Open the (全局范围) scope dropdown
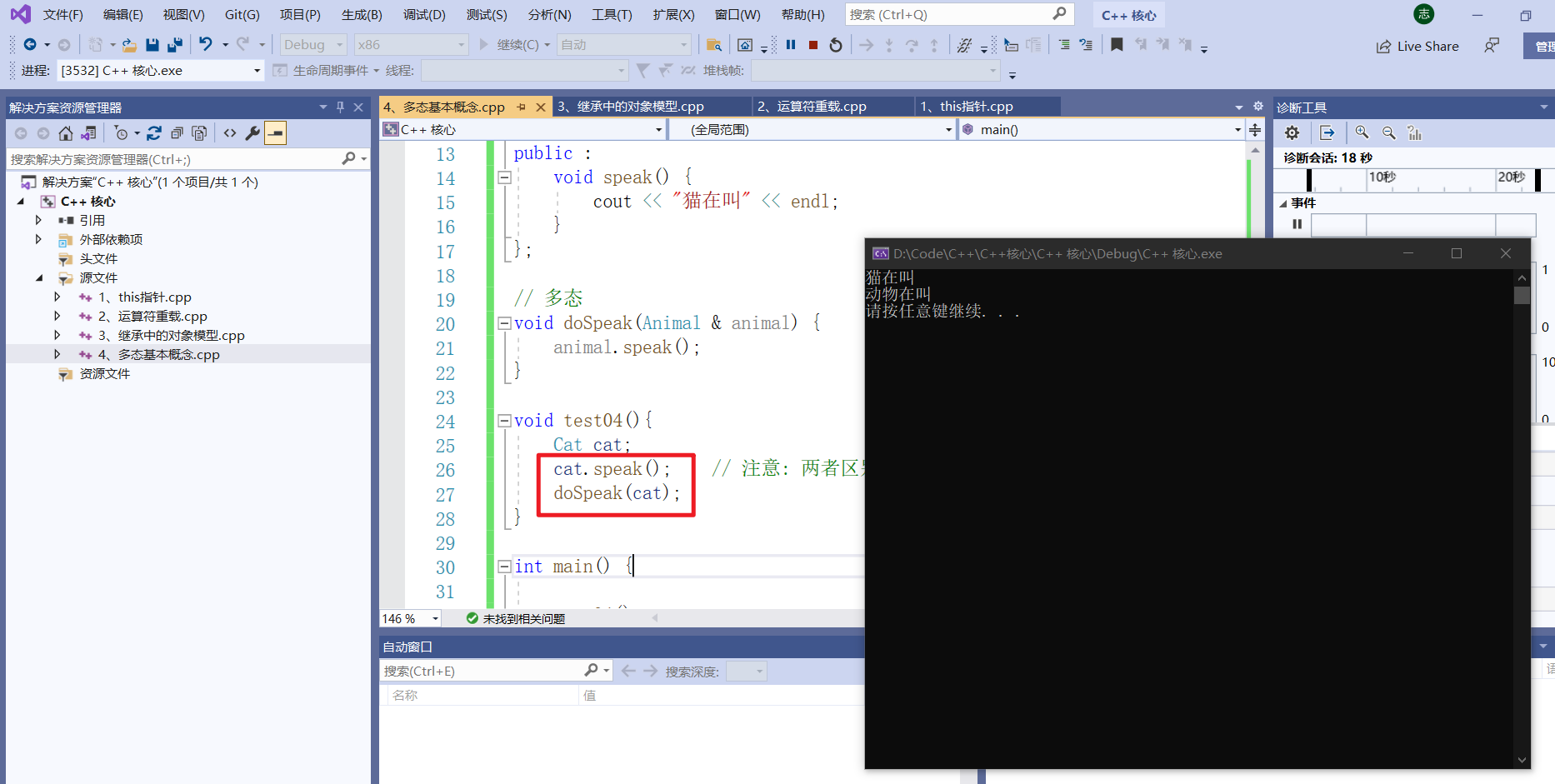The width and height of the screenshot is (1555, 784). pos(812,130)
